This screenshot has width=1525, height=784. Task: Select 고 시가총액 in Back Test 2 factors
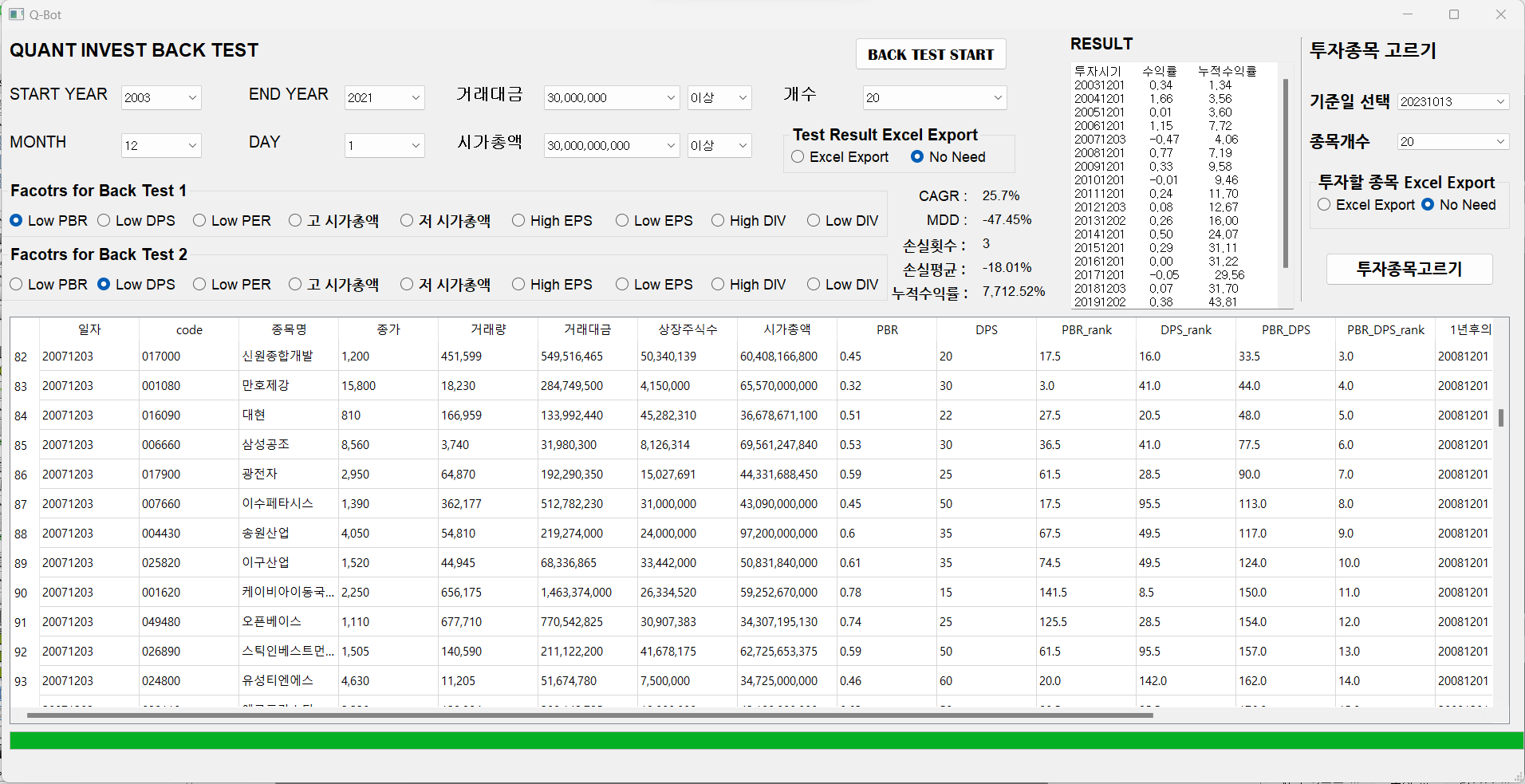coord(334,285)
